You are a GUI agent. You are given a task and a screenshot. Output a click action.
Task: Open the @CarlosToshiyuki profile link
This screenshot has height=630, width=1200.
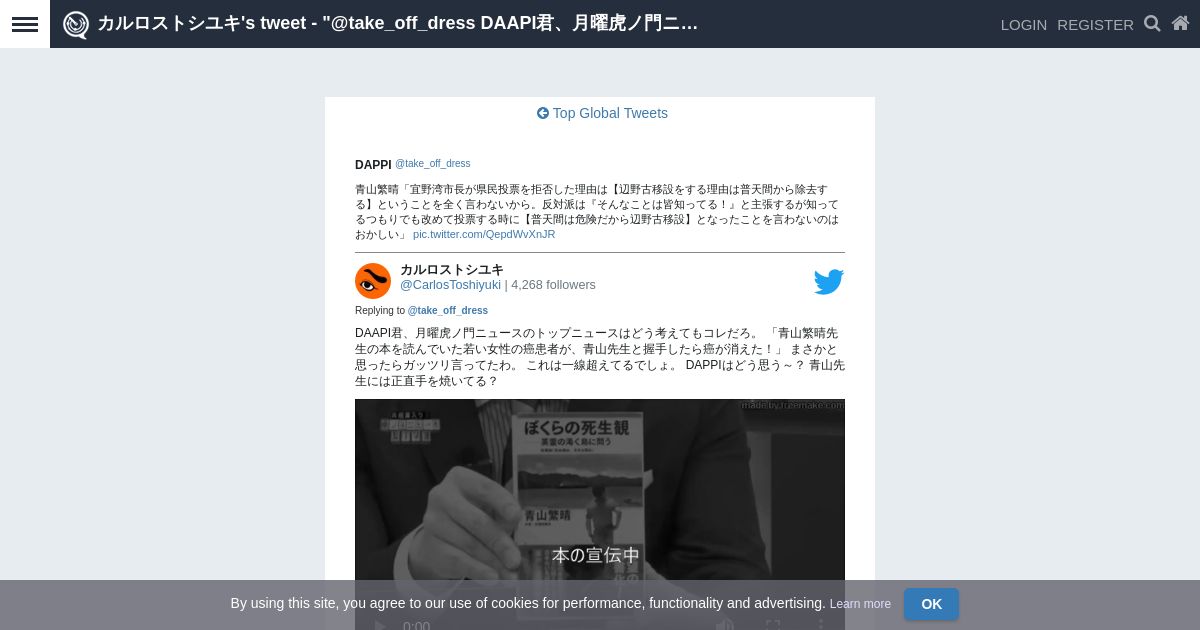[x=450, y=285]
